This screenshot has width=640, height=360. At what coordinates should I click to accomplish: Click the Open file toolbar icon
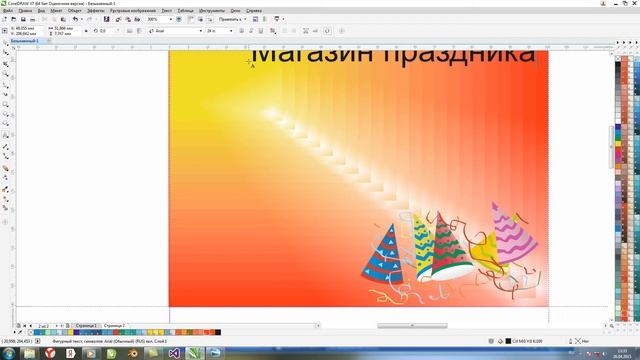tap(13, 19)
